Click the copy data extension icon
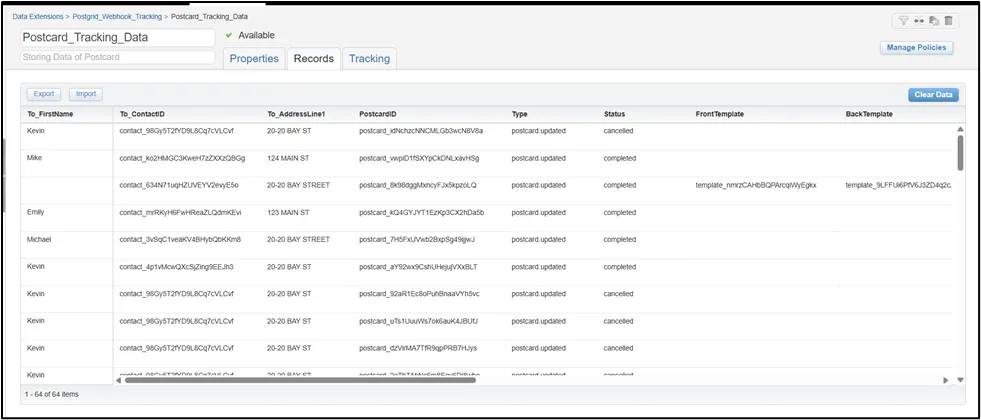 [x=933, y=20]
